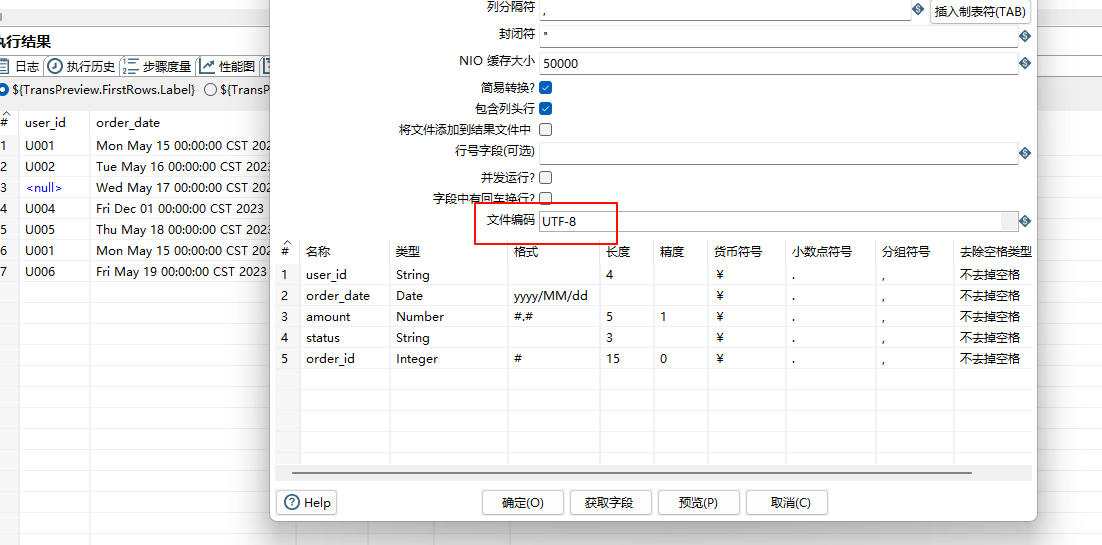This screenshot has width=1102, height=545.
Task: Click into the 列分隔符 input field
Action: (725, 10)
